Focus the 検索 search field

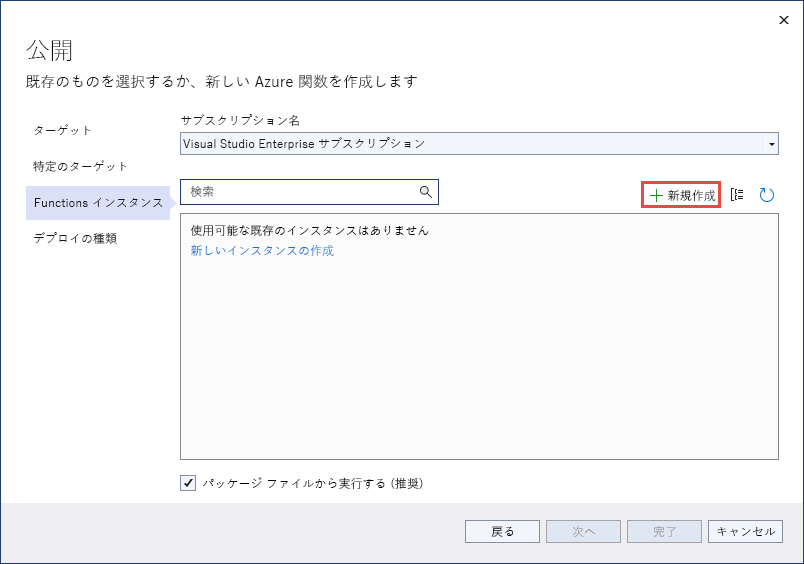point(309,192)
